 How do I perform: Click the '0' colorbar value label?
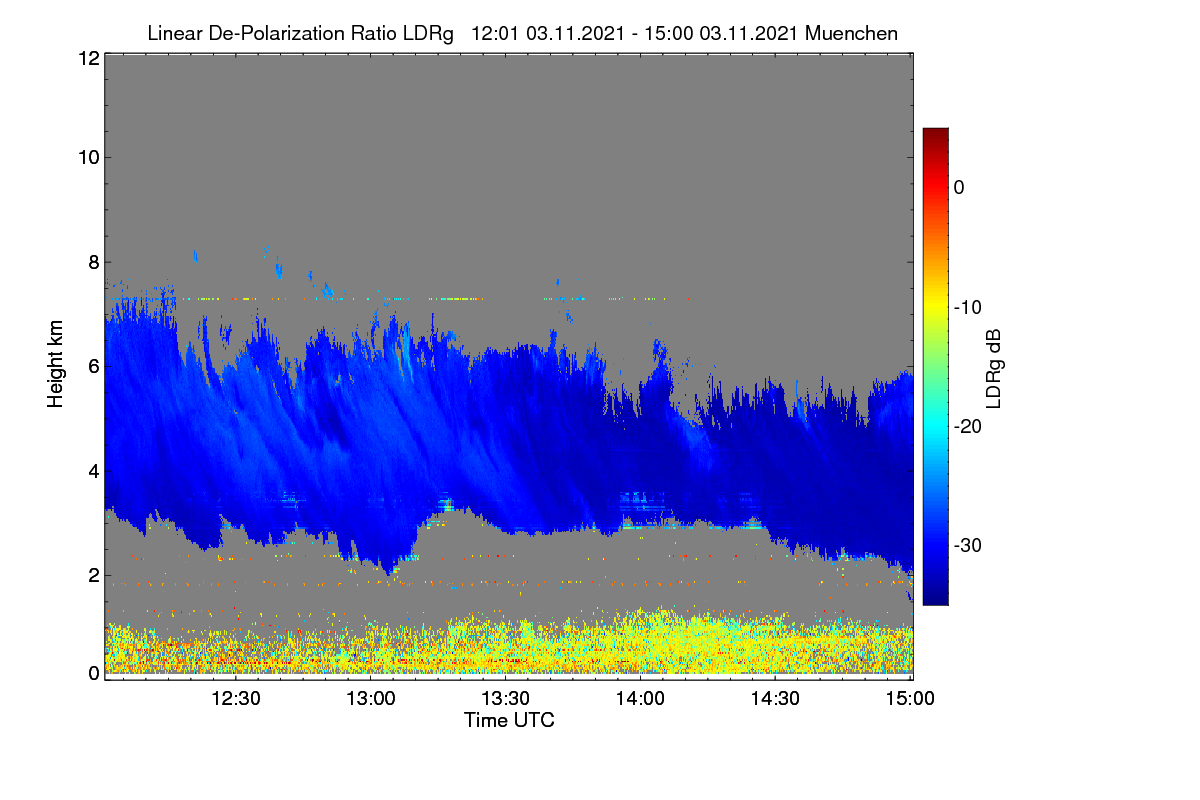pyautogui.click(x=959, y=187)
